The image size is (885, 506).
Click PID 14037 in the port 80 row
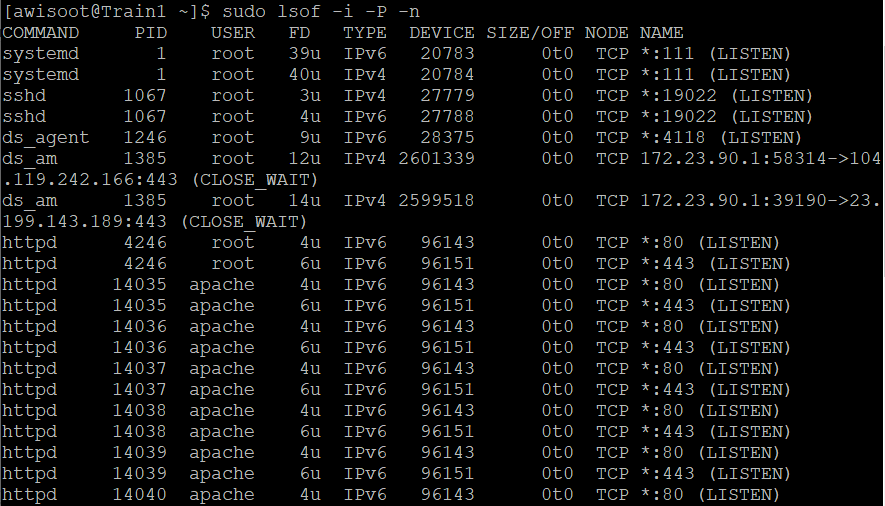139,369
